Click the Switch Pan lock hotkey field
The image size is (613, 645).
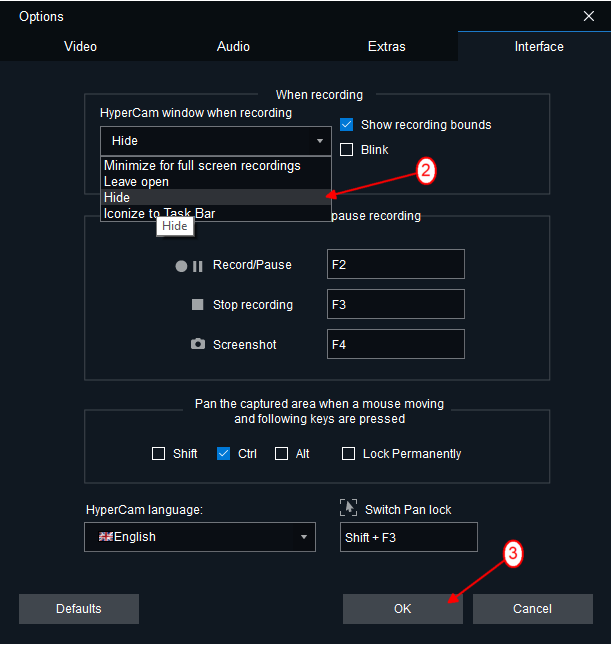[409, 537]
